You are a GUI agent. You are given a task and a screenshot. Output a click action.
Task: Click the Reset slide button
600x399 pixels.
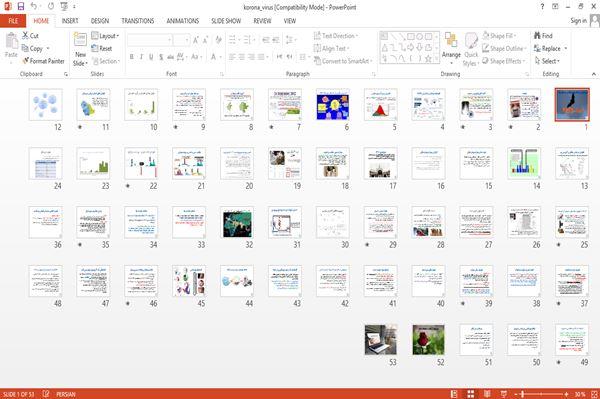pyautogui.click(x=102, y=48)
